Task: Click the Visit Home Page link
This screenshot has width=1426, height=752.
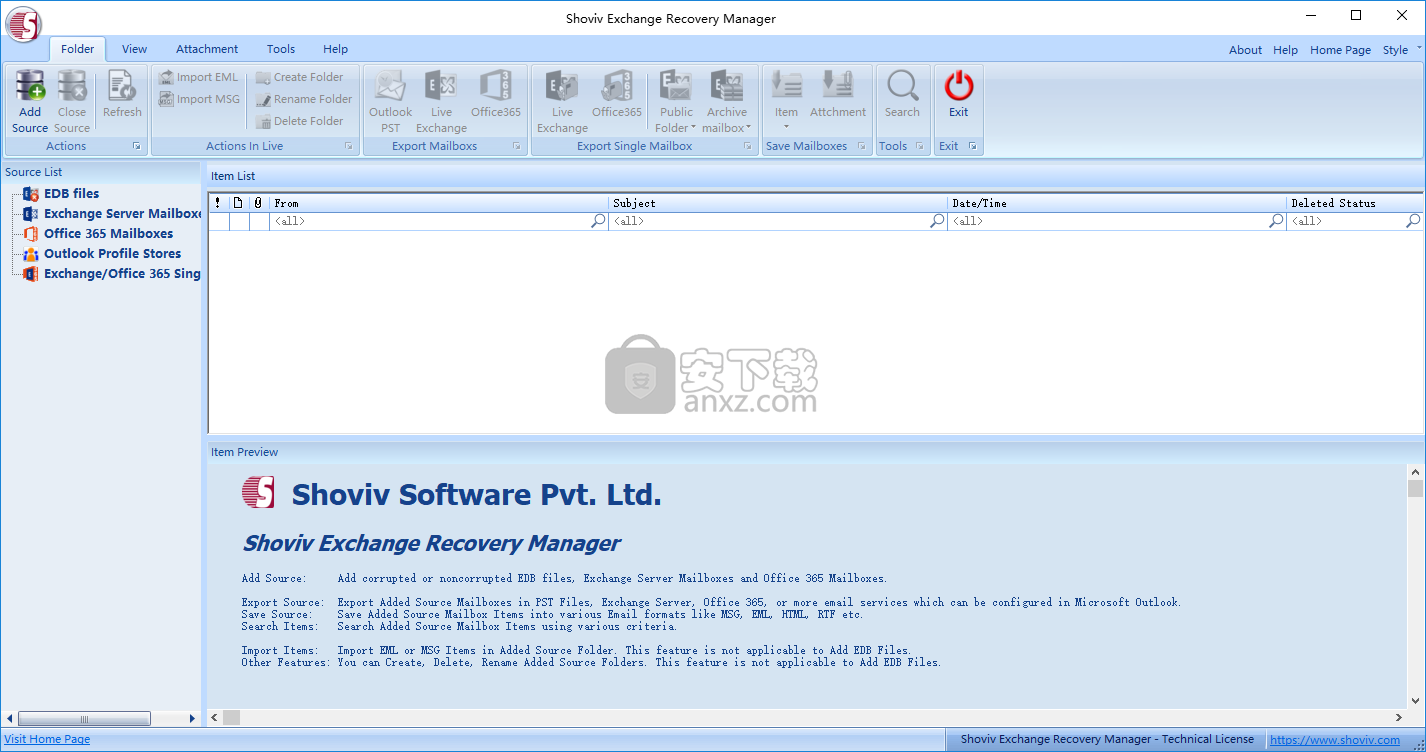Action: pos(47,739)
